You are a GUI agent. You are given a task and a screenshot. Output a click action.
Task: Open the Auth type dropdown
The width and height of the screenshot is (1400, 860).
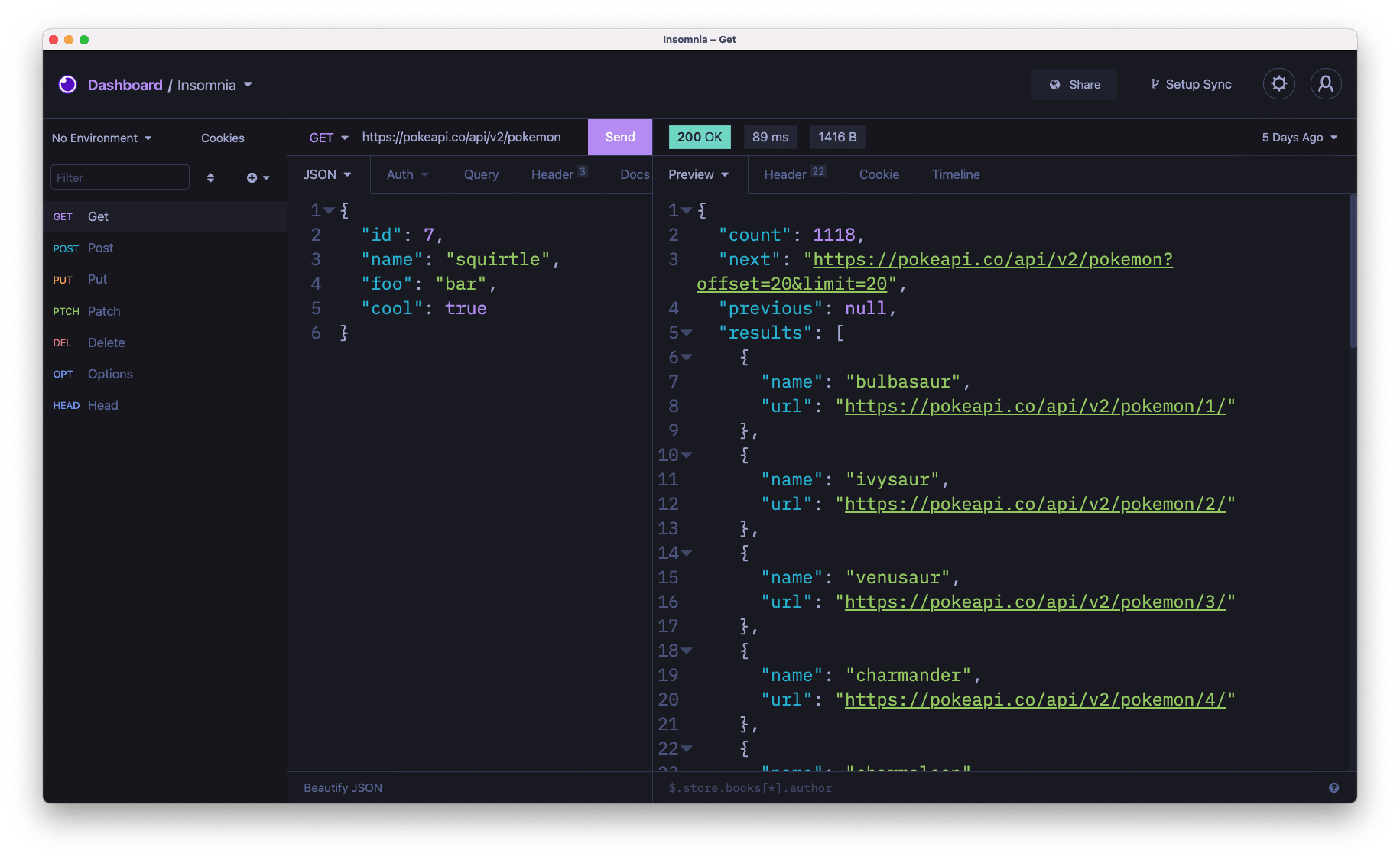tap(408, 174)
